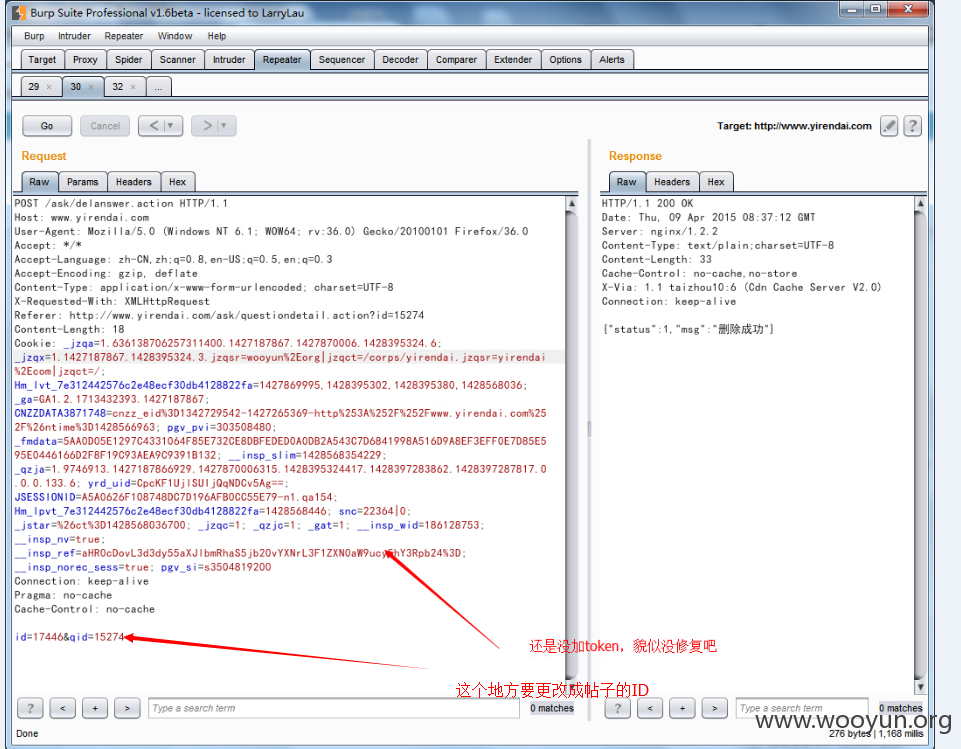Open the Repeater help question-mark icon
The height and width of the screenshot is (749, 961).
(912, 126)
